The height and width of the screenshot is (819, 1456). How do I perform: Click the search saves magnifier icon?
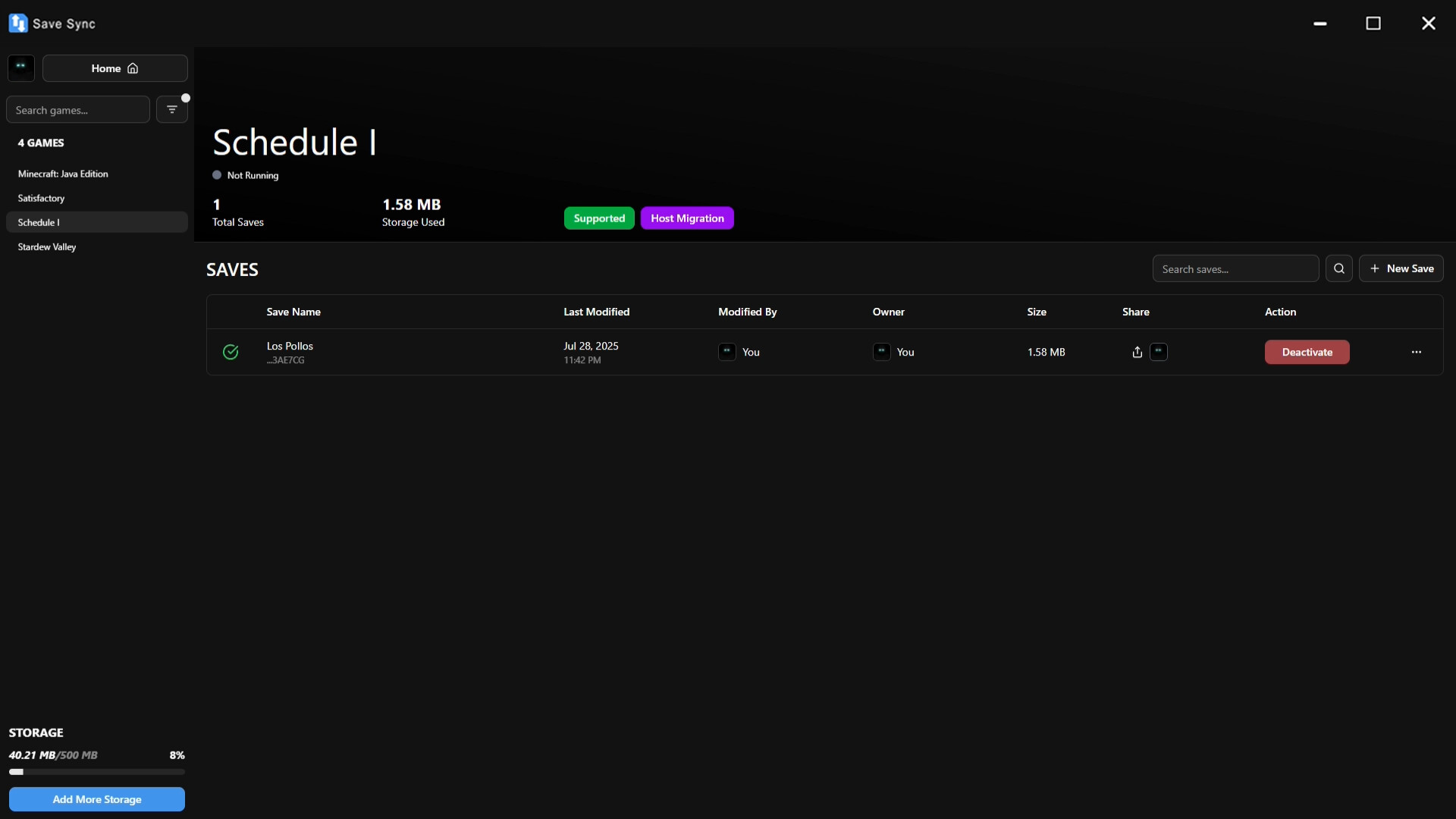(x=1338, y=268)
